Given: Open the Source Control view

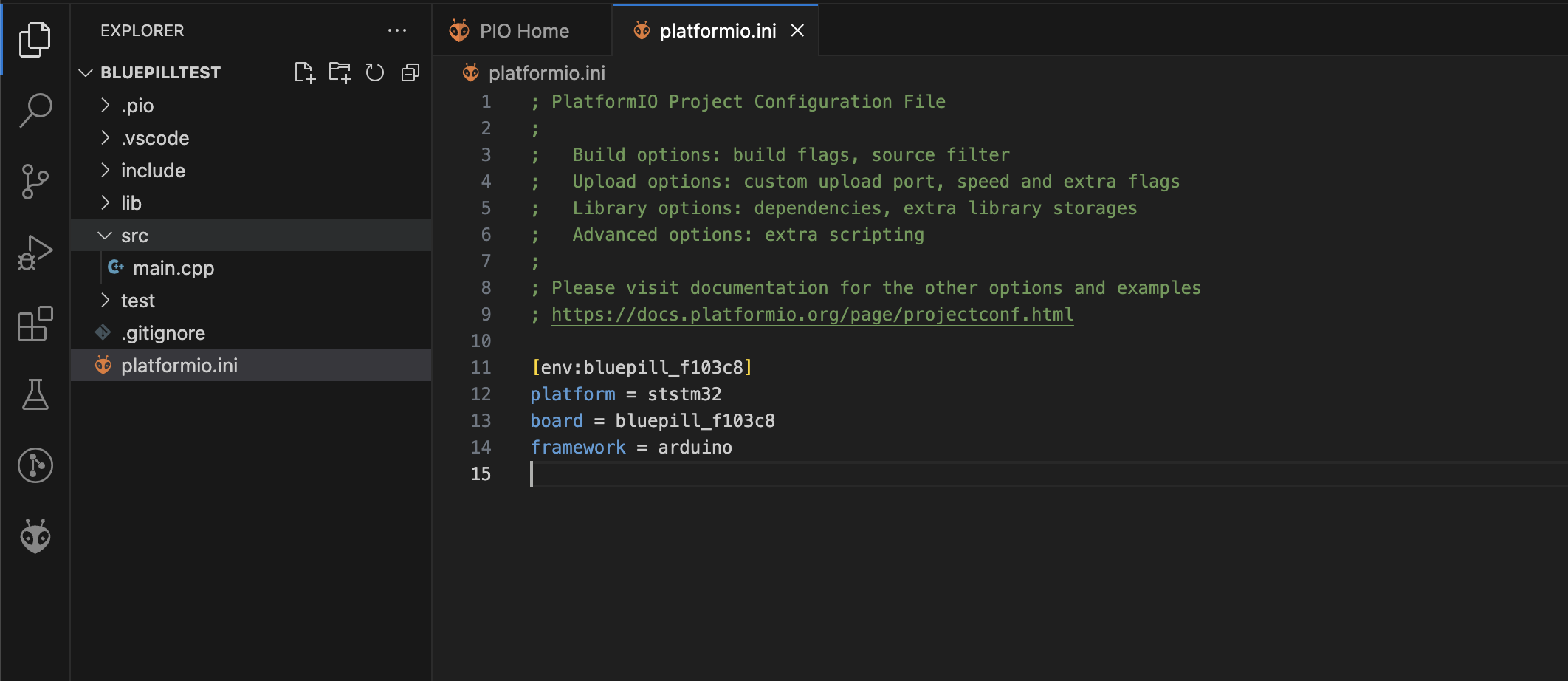Looking at the screenshot, I should coord(35,182).
